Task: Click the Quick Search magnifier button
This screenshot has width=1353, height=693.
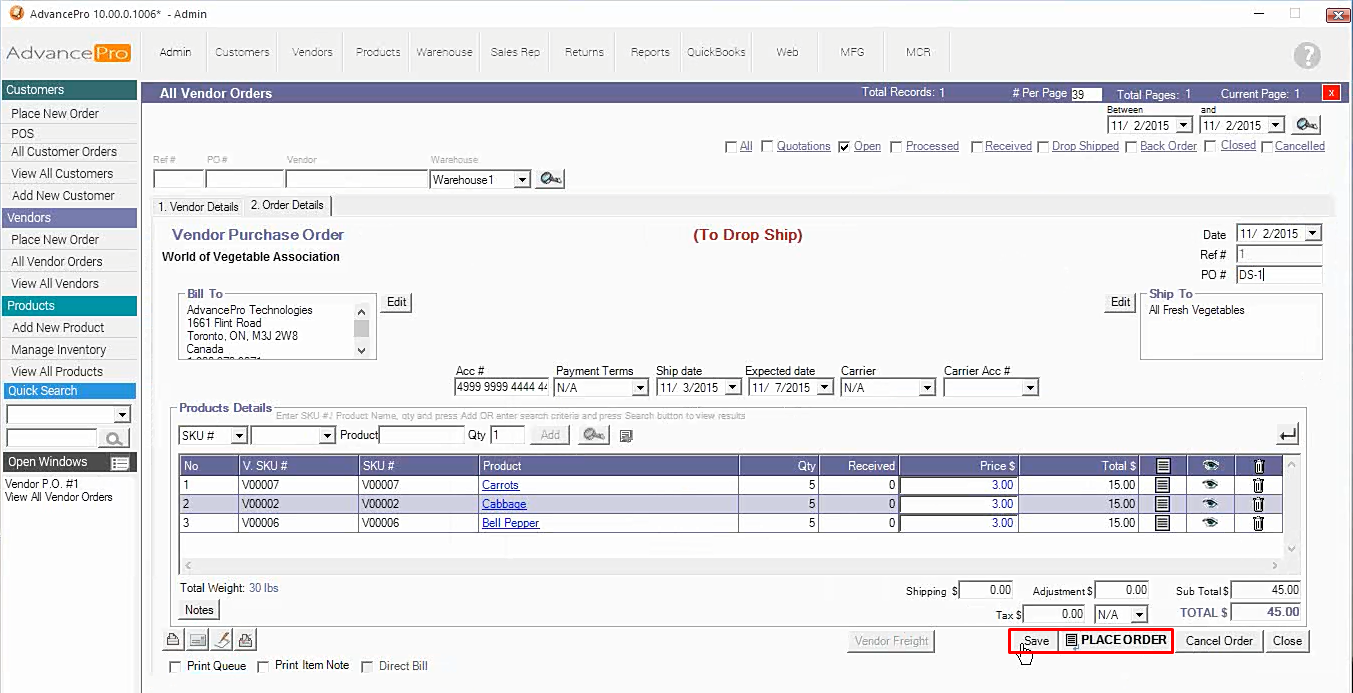Action: click(114, 438)
